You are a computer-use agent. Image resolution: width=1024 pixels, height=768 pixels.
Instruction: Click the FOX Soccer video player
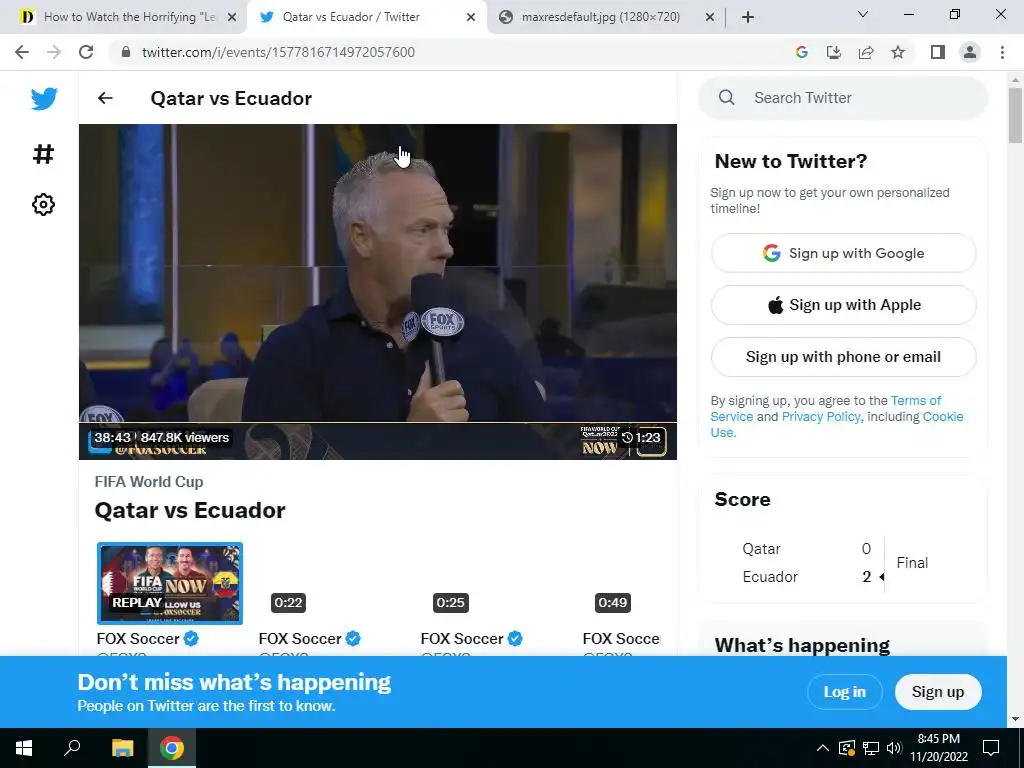tap(377, 292)
